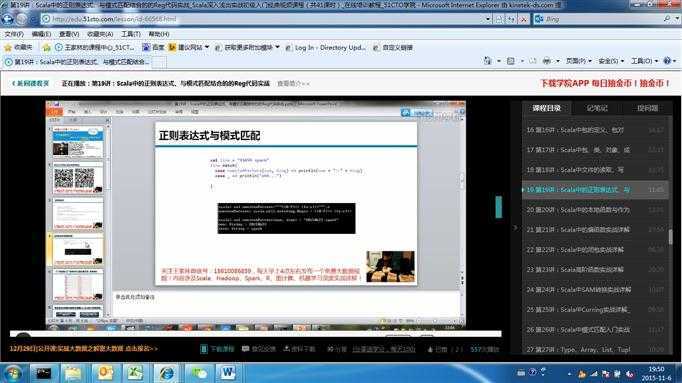The image size is (682, 383).
Task: Open lesson 18 第18讲 Scala中文件的读取
Action: pos(595,170)
